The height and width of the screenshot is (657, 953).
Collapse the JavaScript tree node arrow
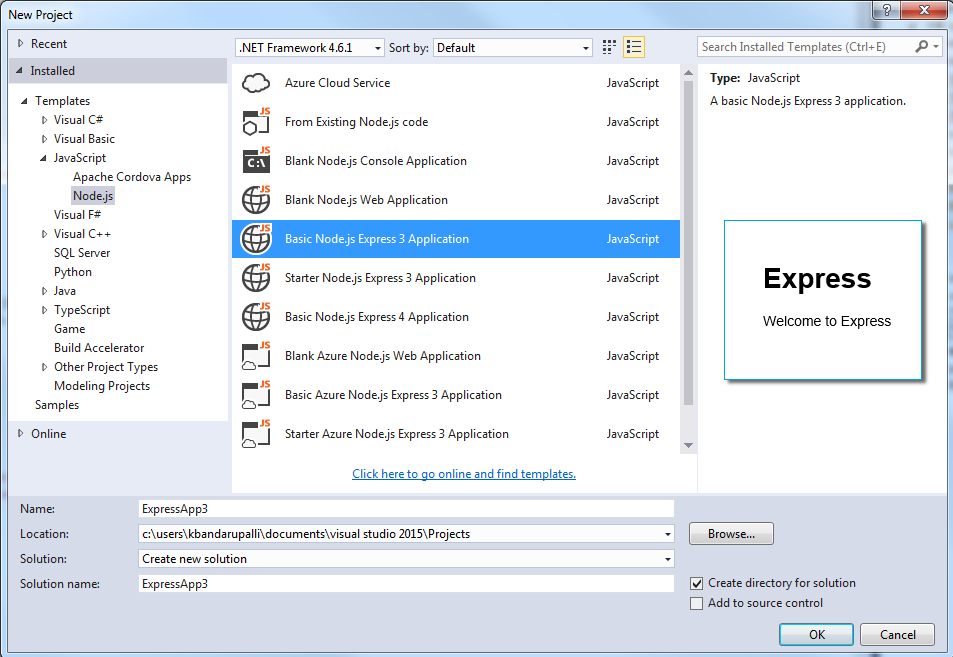coord(43,158)
